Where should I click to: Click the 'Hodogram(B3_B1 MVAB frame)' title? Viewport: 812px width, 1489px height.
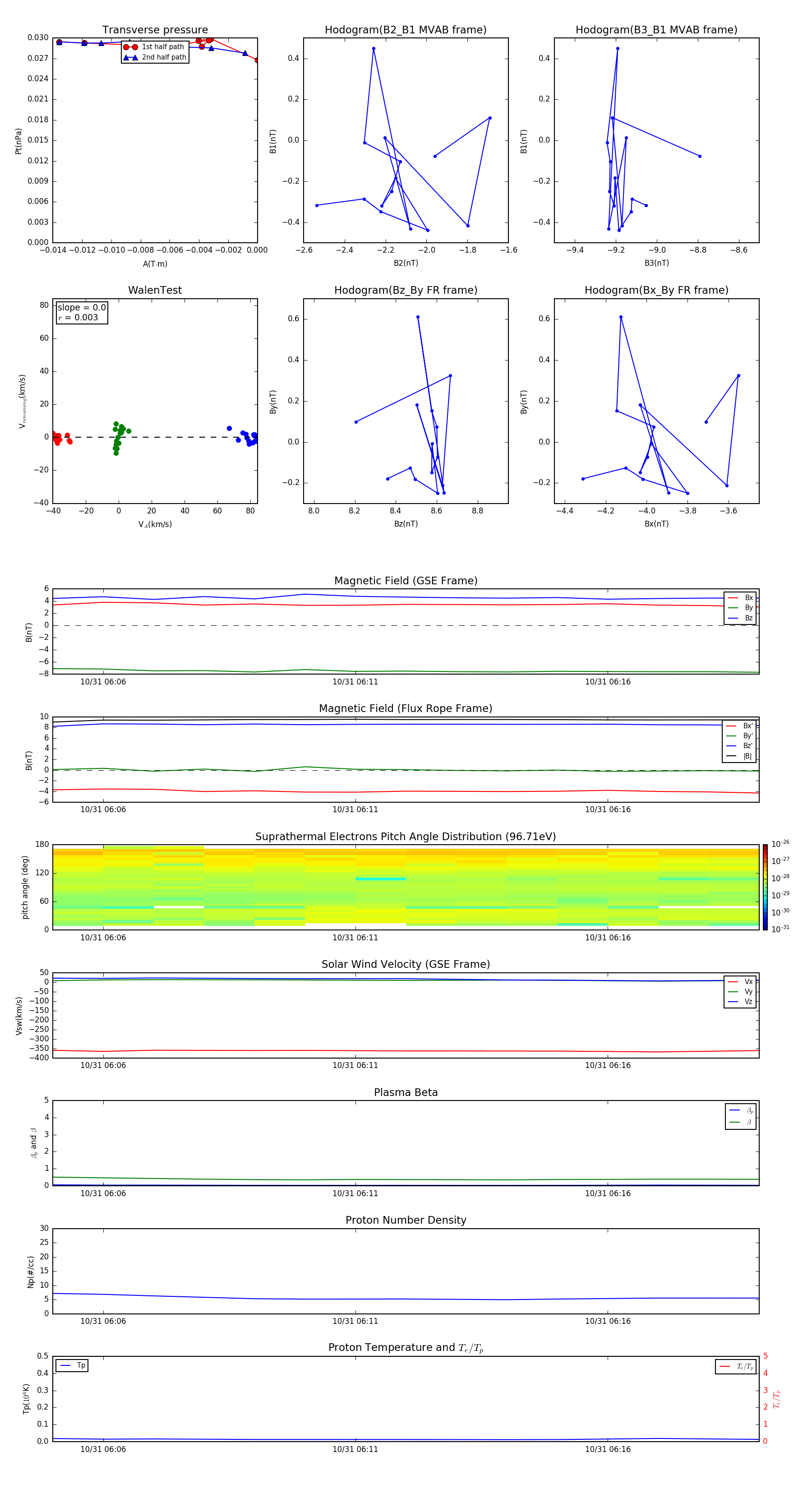(x=656, y=30)
